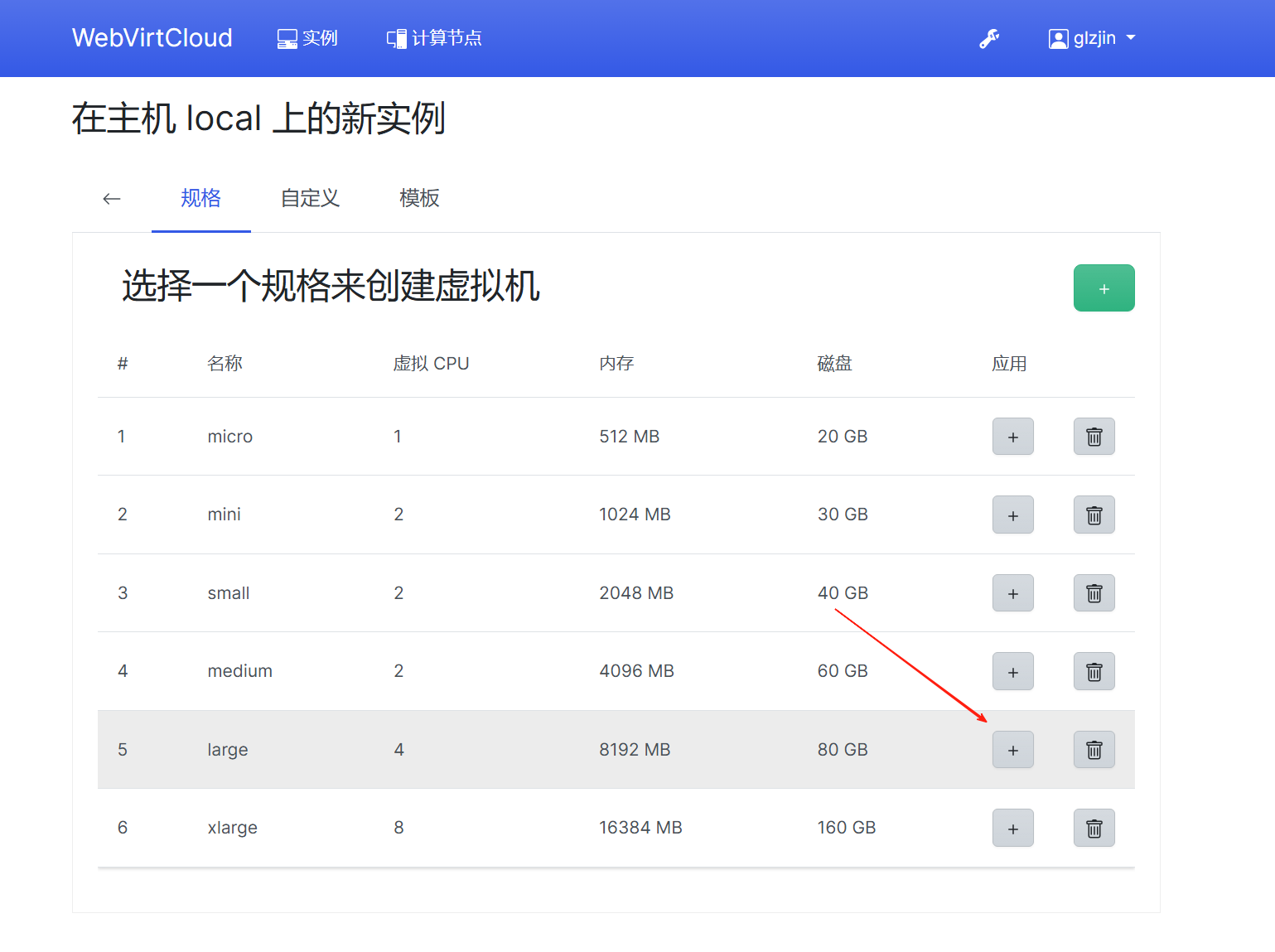Delete the micro flavor
The image size is (1275, 952).
tap(1094, 437)
